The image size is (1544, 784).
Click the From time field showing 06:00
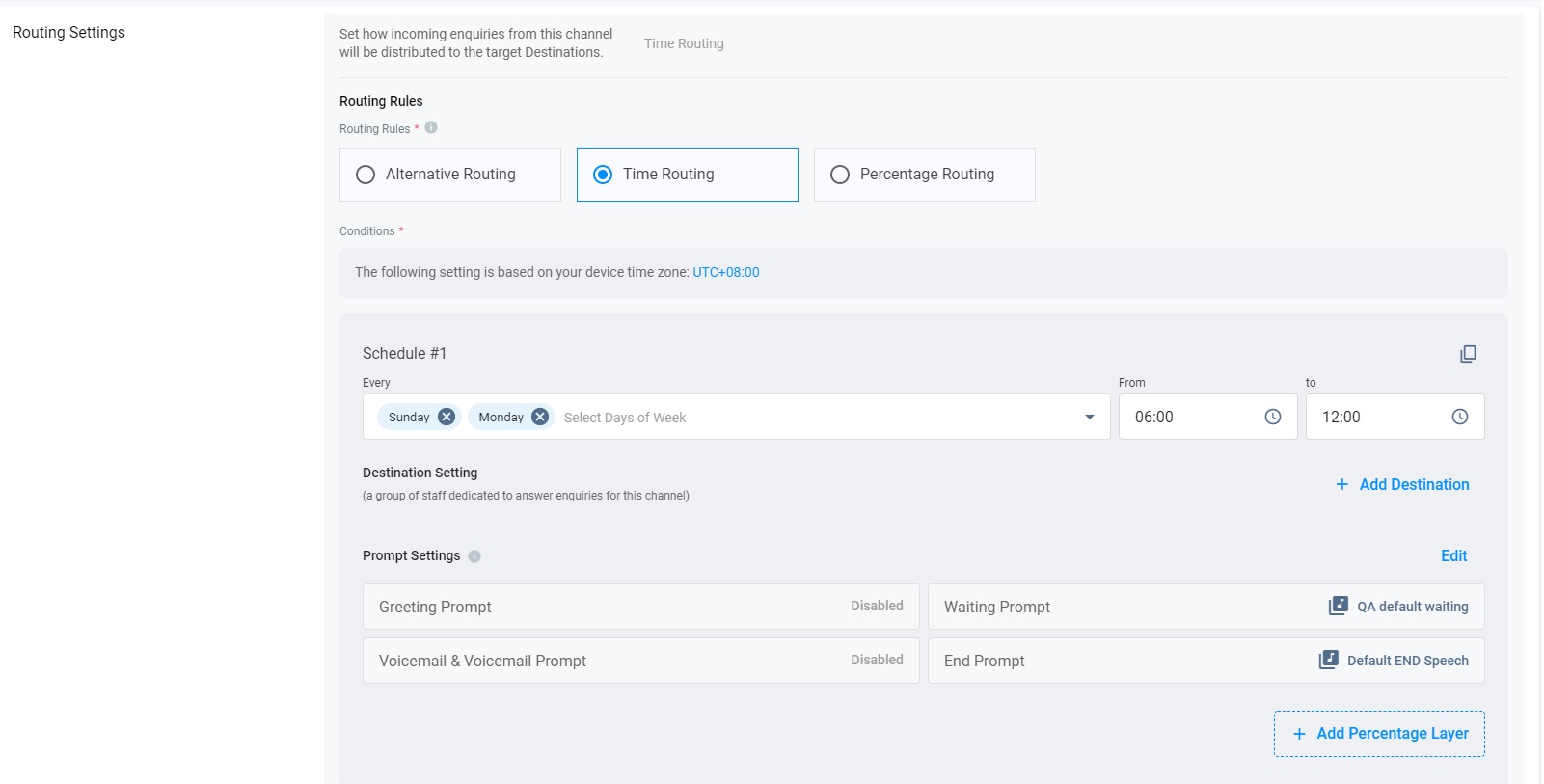tap(1186, 417)
